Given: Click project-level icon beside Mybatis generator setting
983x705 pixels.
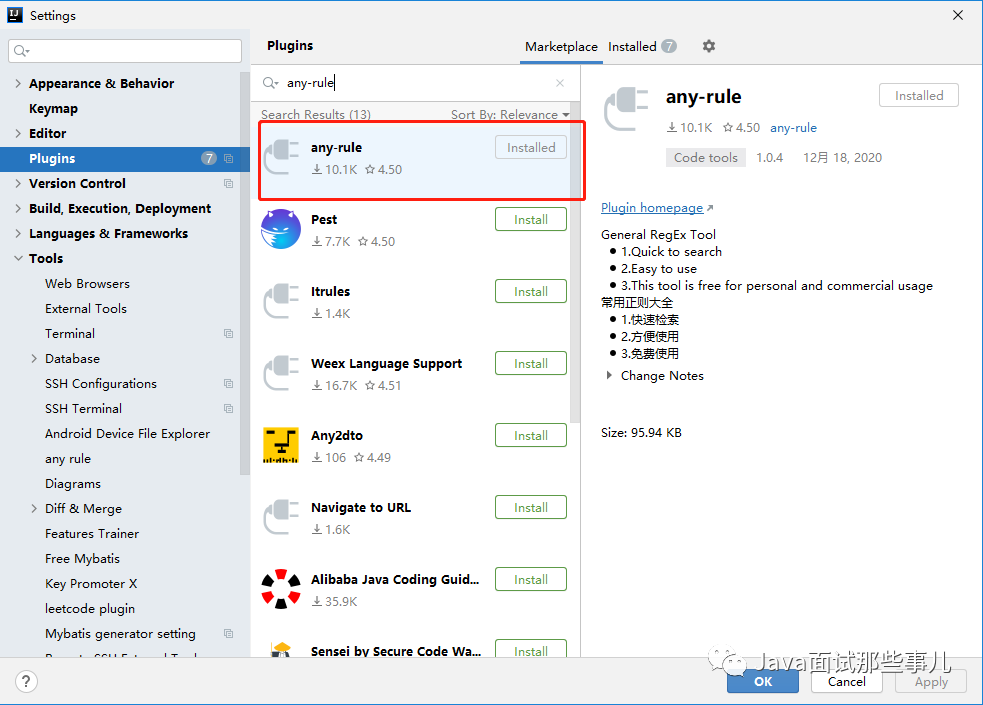Looking at the screenshot, I should [228, 634].
